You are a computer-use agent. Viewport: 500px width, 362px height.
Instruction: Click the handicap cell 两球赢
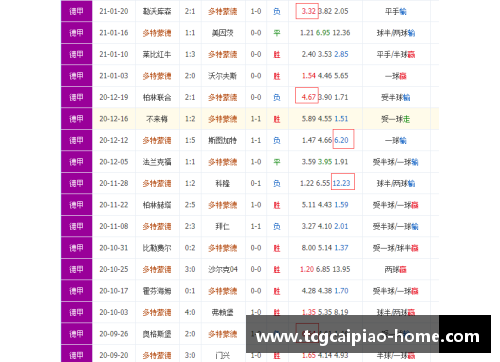(396, 269)
